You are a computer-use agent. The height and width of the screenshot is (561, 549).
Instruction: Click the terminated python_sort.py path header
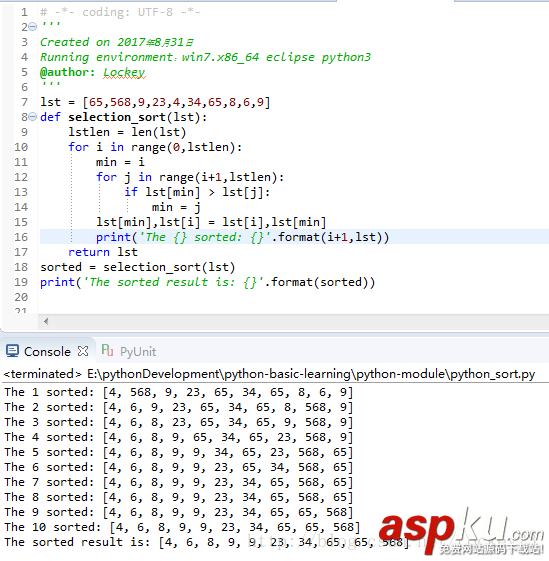coord(269,374)
